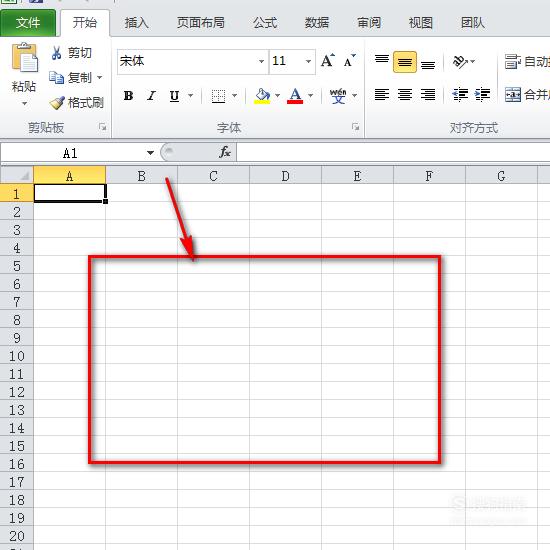This screenshot has height=550, width=550.
Task: Switch to the 审阅 Review tab
Action: tap(369, 23)
